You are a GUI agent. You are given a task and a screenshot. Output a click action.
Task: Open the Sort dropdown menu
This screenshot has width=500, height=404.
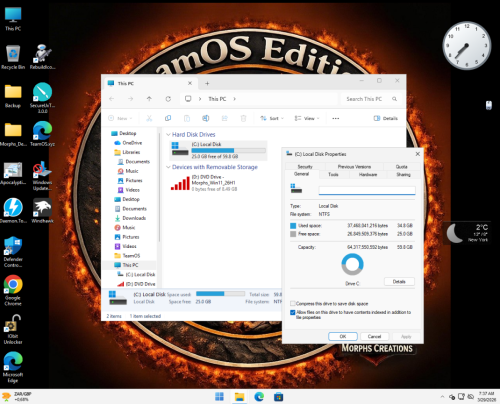(x=272, y=118)
